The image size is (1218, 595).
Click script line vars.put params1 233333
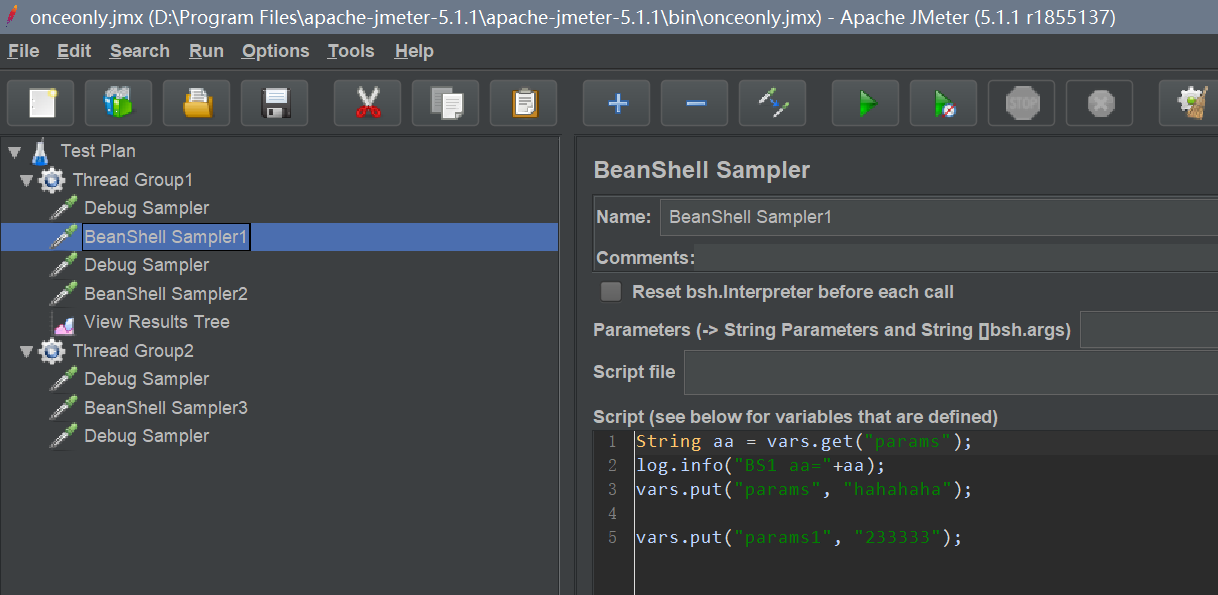(798, 538)
